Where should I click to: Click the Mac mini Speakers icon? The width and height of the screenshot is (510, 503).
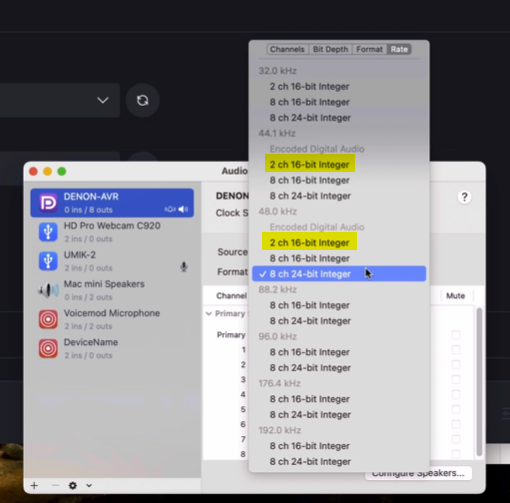tap(48, 290)
